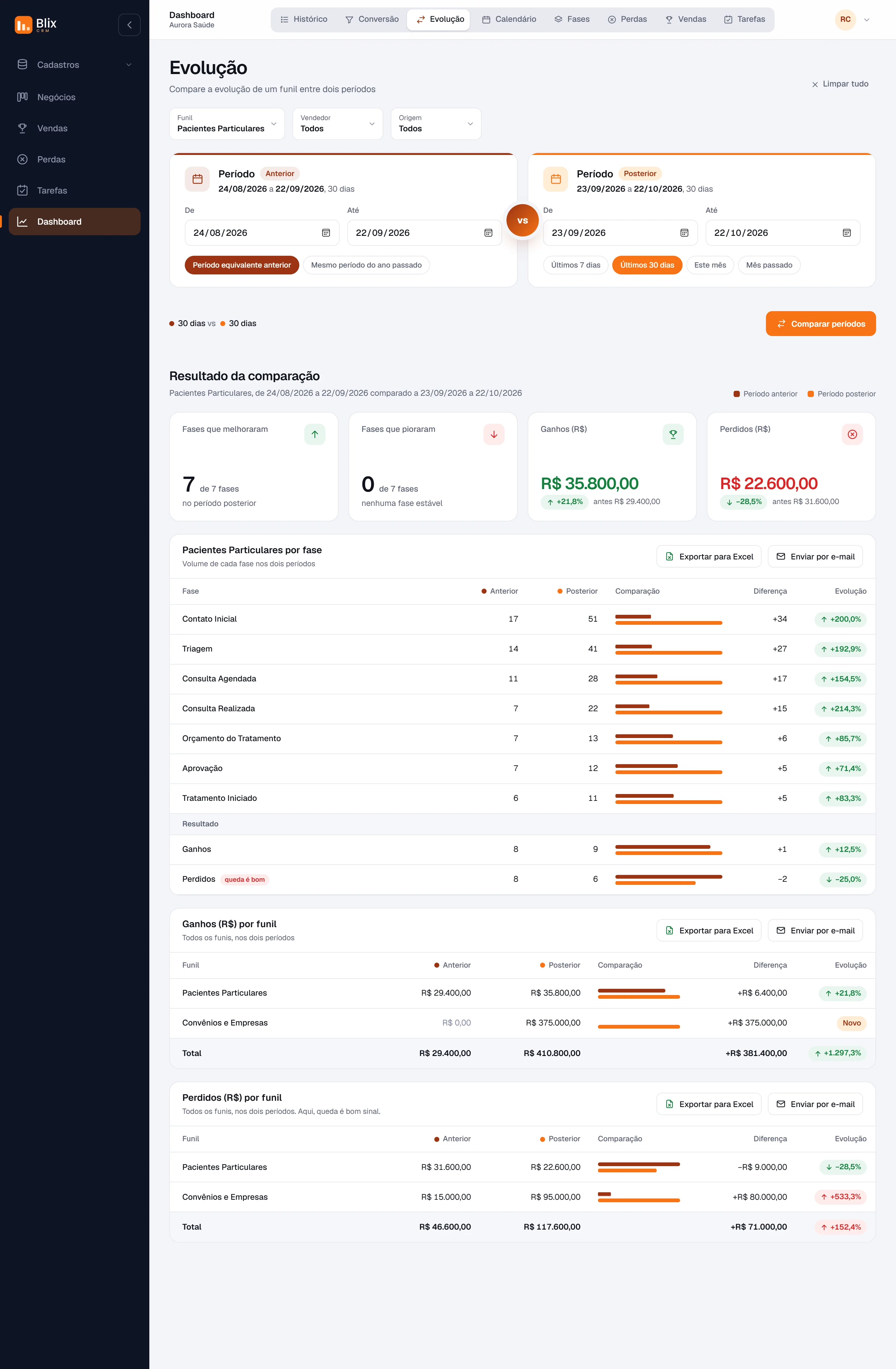Screen dimensions: 896x1369
Task: Export Perdidos (R$) por funil to Excel
Action: (x=708, y=1105)
